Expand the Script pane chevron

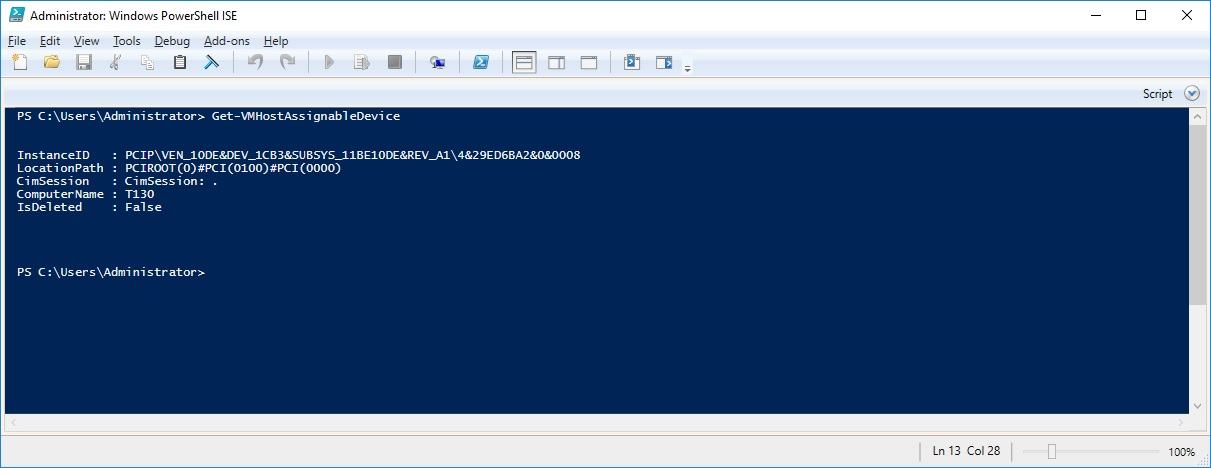(x=1191, y=93)
